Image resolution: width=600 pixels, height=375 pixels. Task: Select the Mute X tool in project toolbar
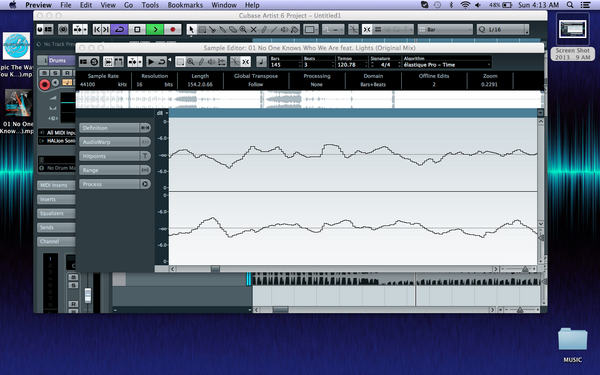pyautogui.click(x=253, y=29)
